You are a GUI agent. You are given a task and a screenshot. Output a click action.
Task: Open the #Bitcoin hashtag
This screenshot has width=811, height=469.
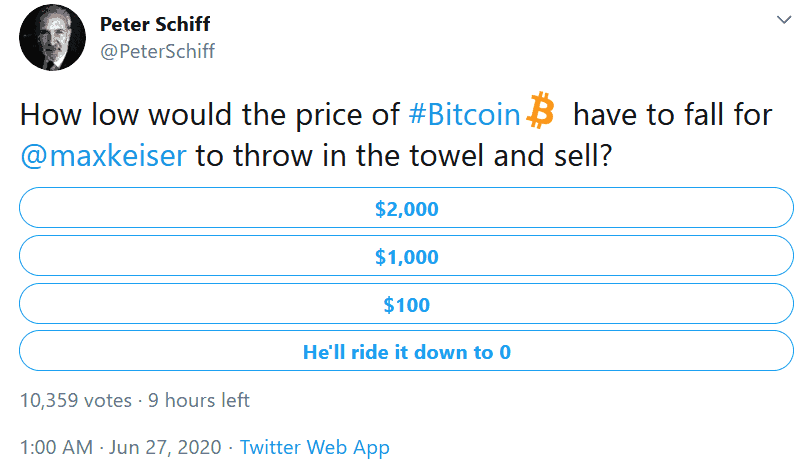pyautogui.click(x=464, y=114)
